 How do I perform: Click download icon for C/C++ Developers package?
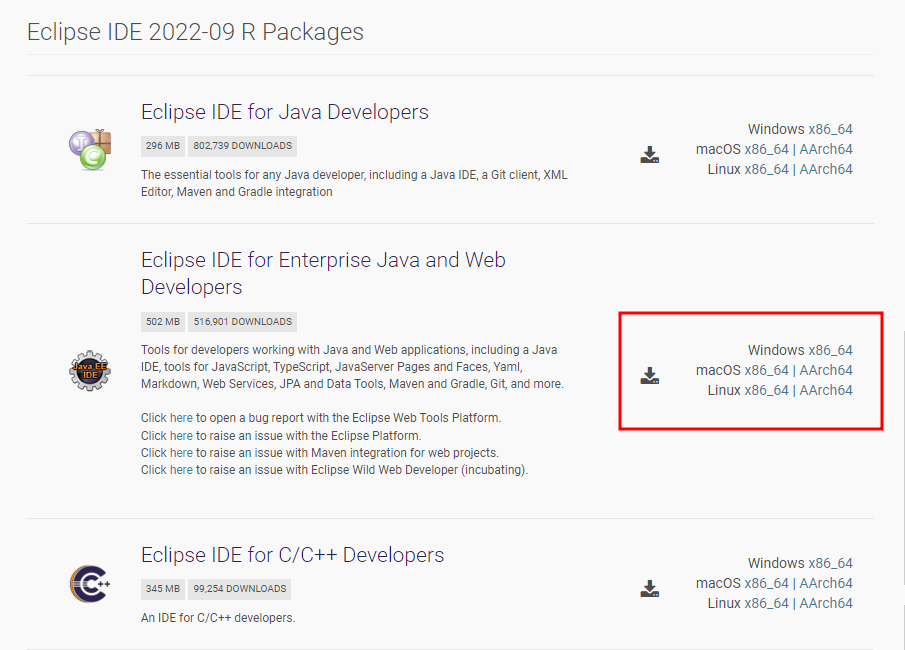pos(650,589)
